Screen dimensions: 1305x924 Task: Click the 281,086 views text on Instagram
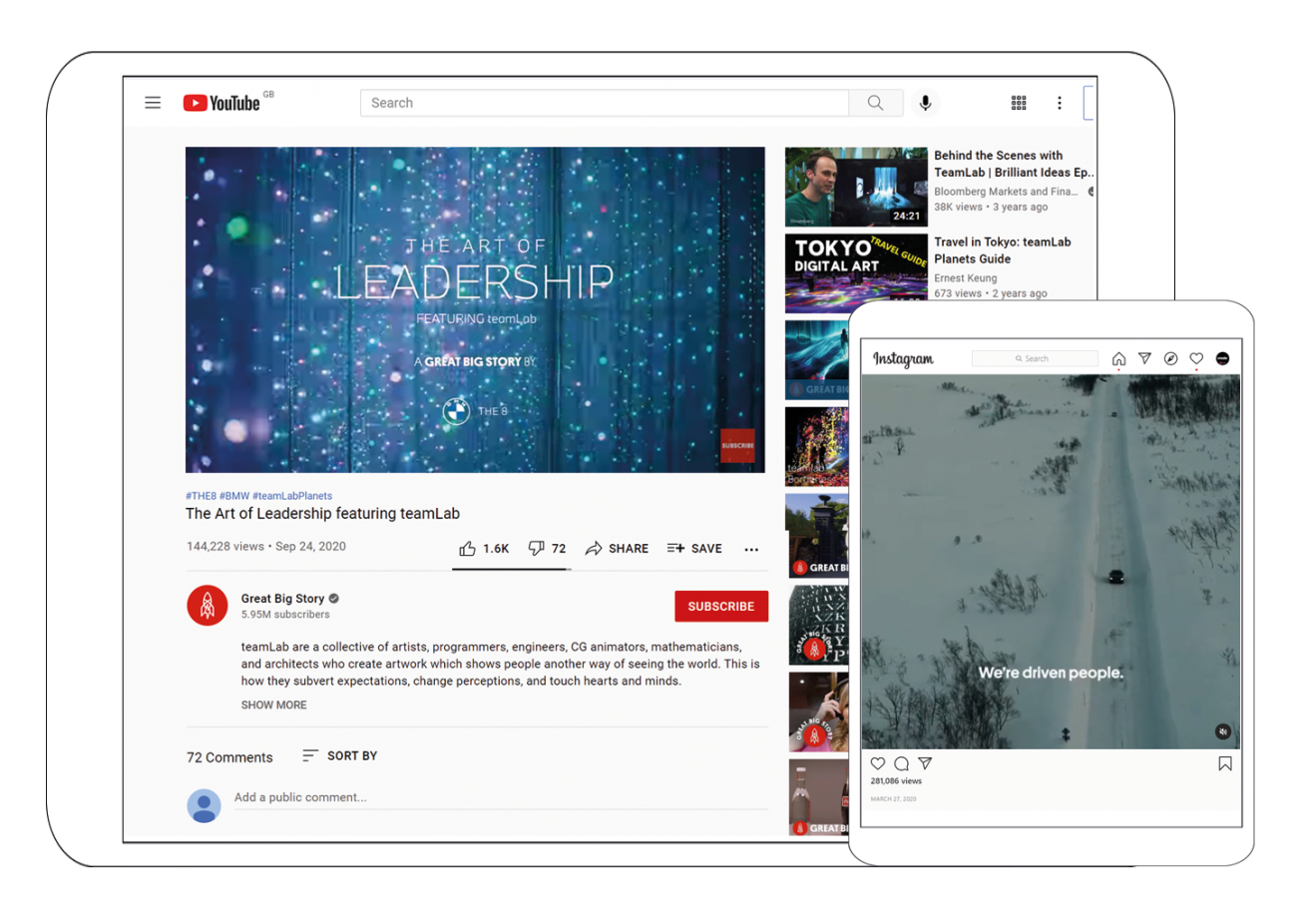pyautogui.click(x=896, y=781)
